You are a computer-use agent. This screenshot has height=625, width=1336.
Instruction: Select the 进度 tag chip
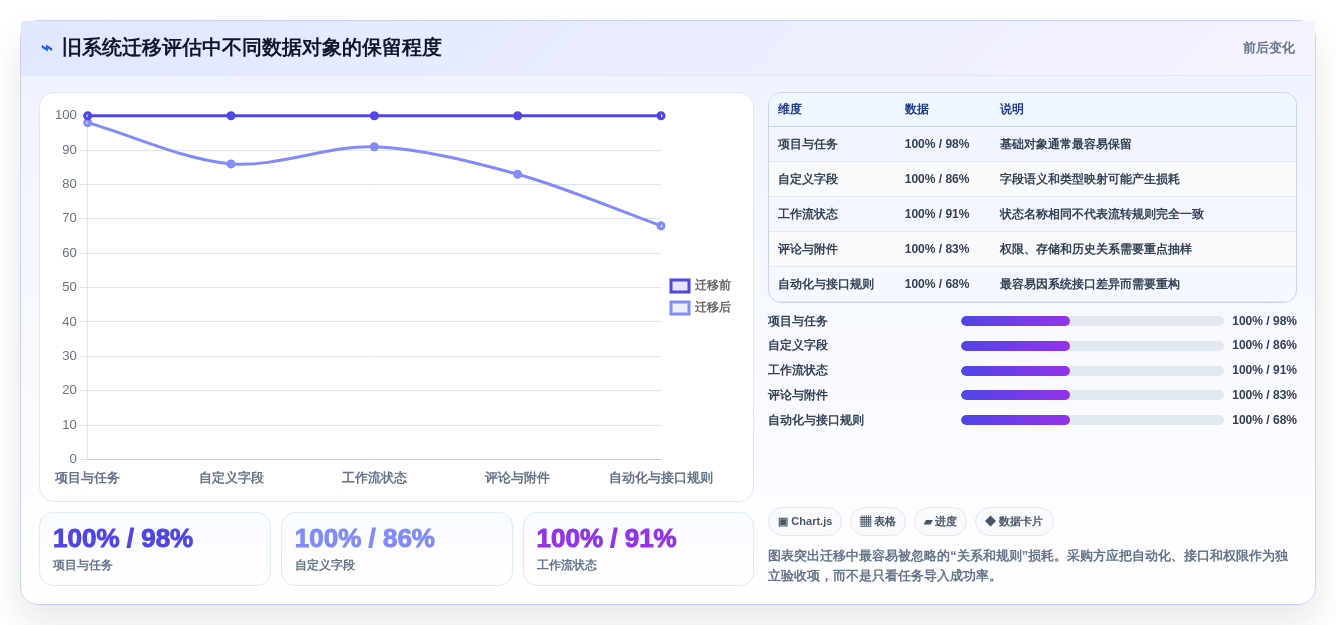pyautogui.click(x=940, y=522)
